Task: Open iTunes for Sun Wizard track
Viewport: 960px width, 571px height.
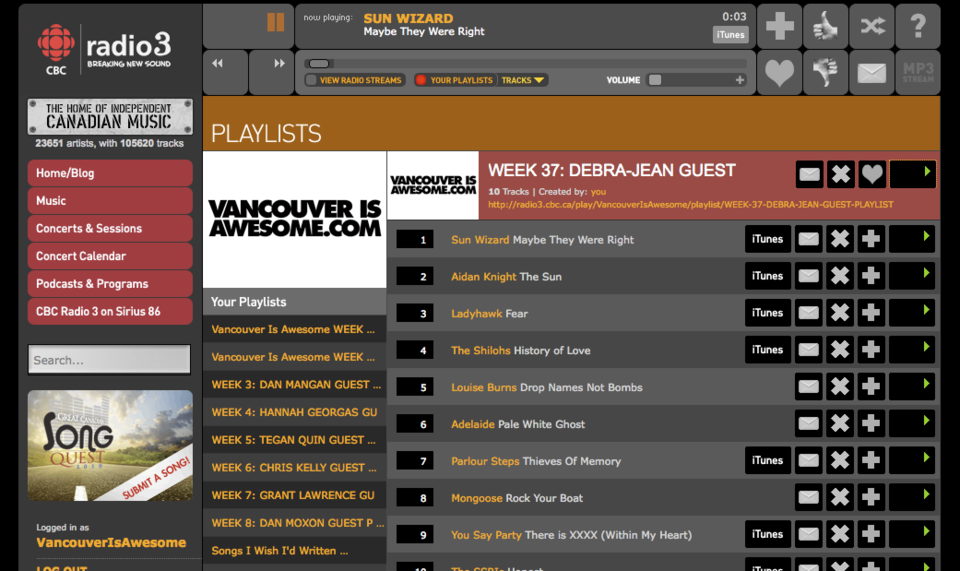Action: click(x=768, y=239)
